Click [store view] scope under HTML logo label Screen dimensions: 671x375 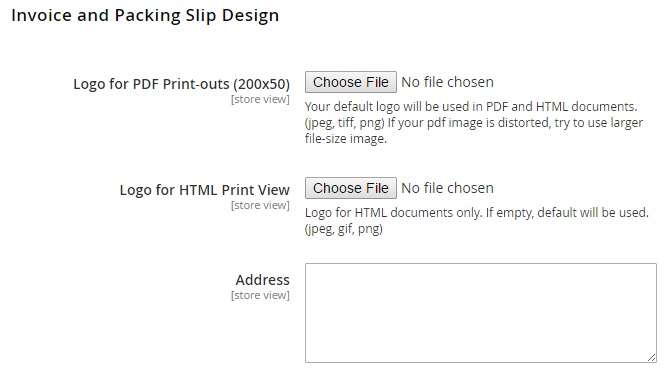pos(260,205)
